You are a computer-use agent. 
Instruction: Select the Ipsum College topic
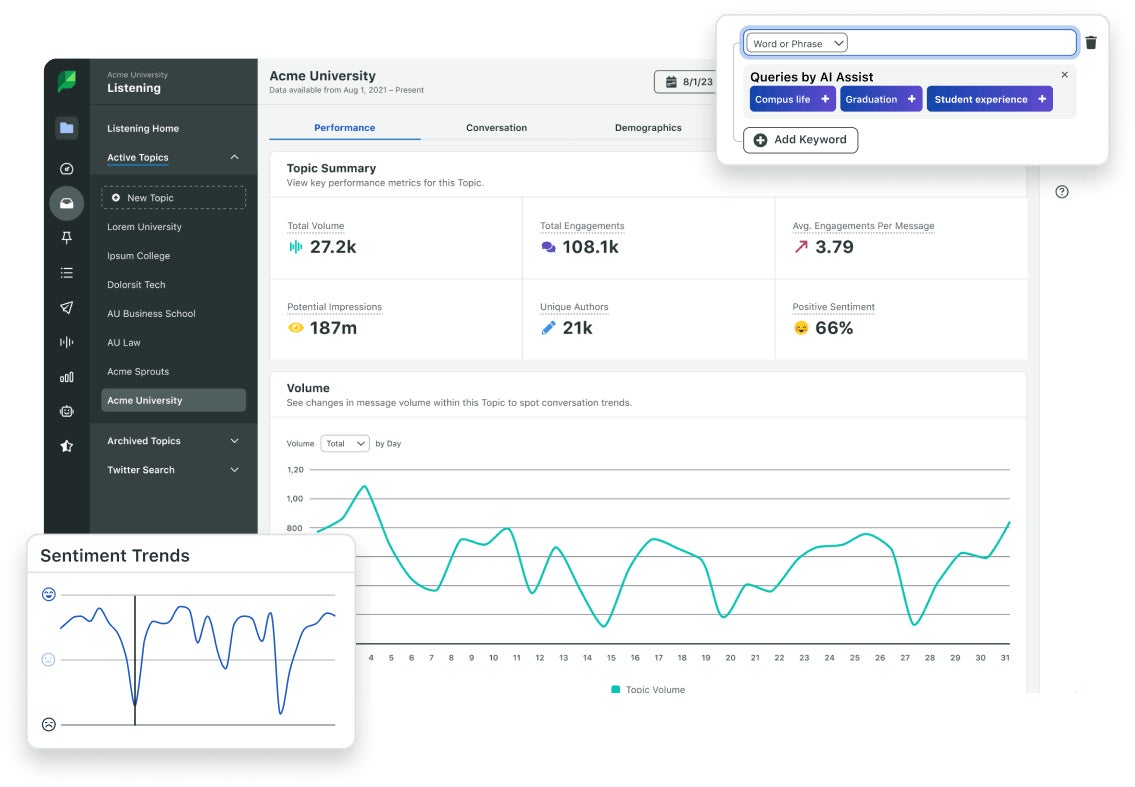tap(140, 255)
